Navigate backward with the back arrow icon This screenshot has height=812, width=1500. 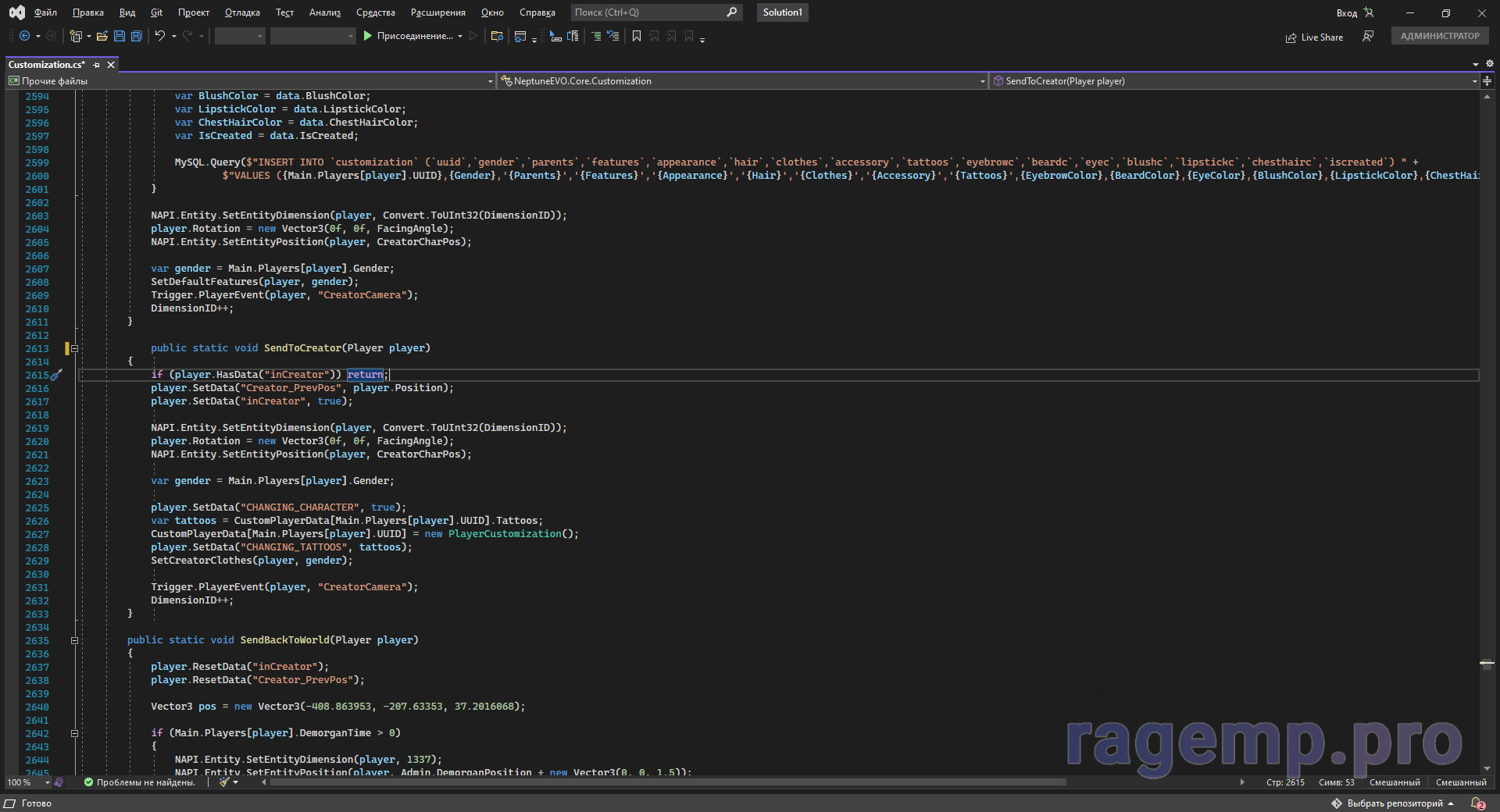coord(25,36)
